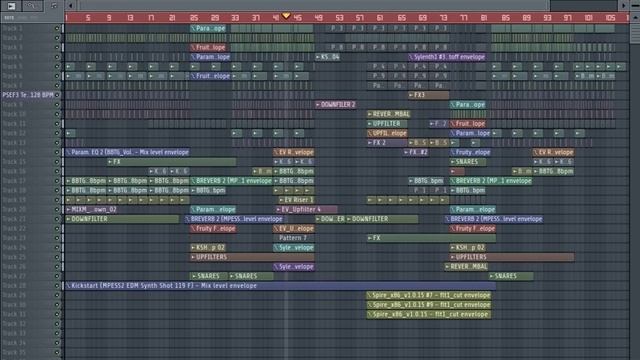Open the UPFILTER clip menu arrow on Track 11
The image size is (640, 360).
[370, 124]
